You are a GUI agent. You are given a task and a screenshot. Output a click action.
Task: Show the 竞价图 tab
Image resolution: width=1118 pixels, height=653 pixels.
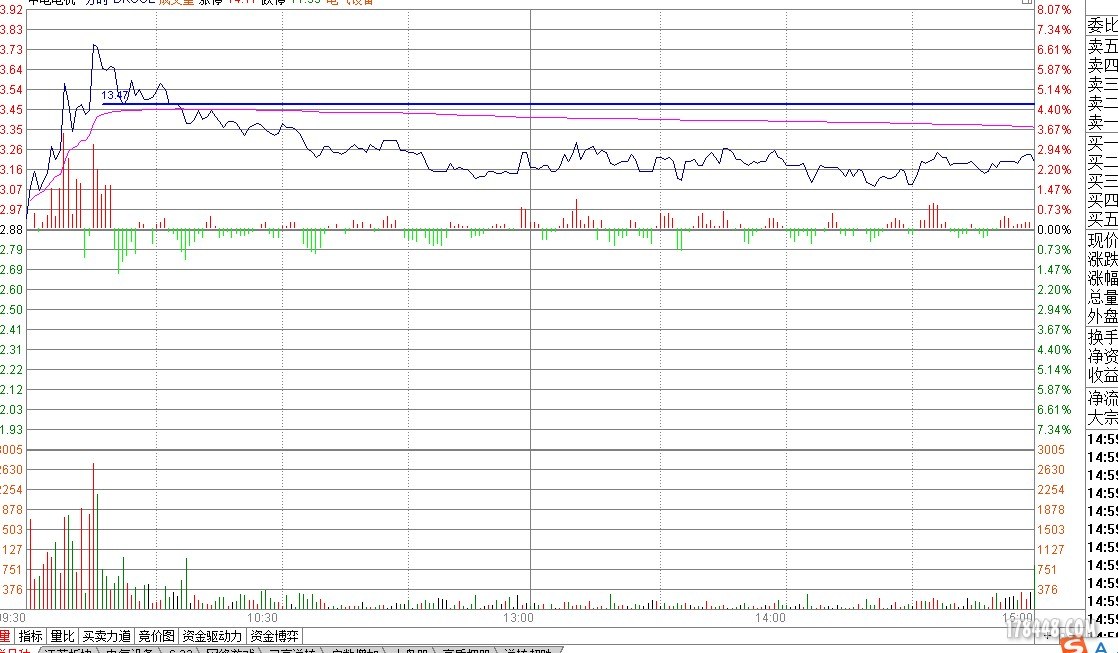click(x=156, y=636)
